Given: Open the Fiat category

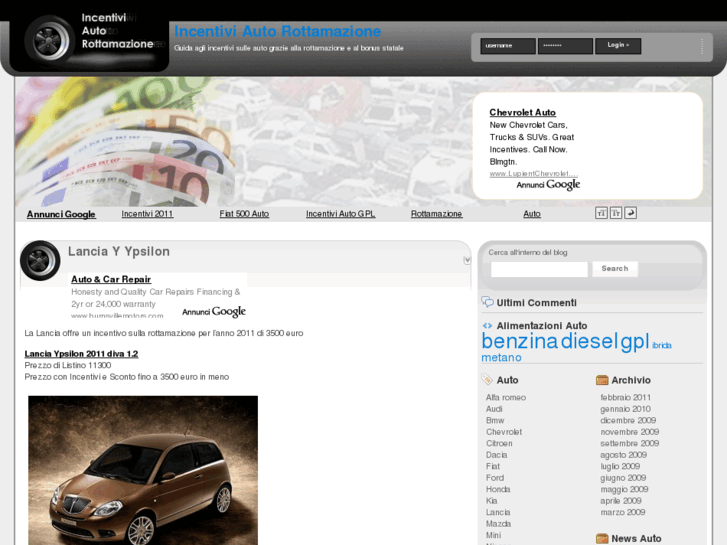Looking at the screenshot, I should (493, 466).
